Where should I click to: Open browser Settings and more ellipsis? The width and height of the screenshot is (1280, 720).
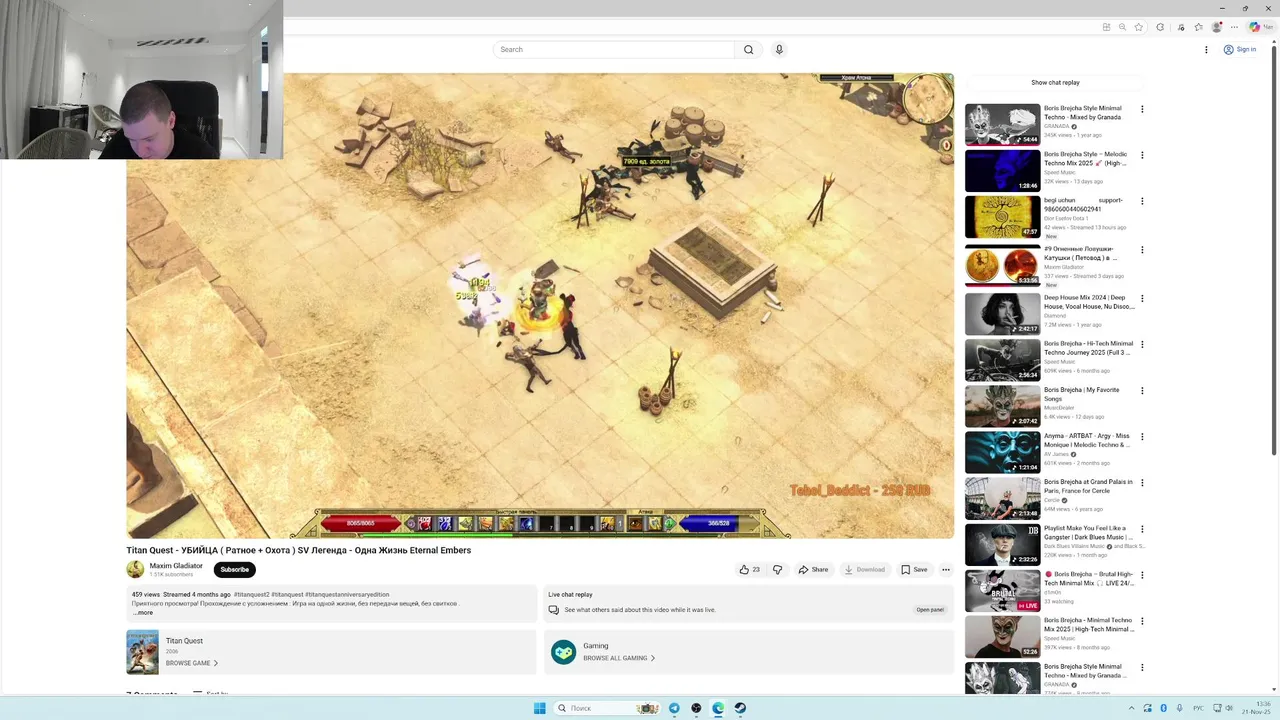(x=1234, y=27)
